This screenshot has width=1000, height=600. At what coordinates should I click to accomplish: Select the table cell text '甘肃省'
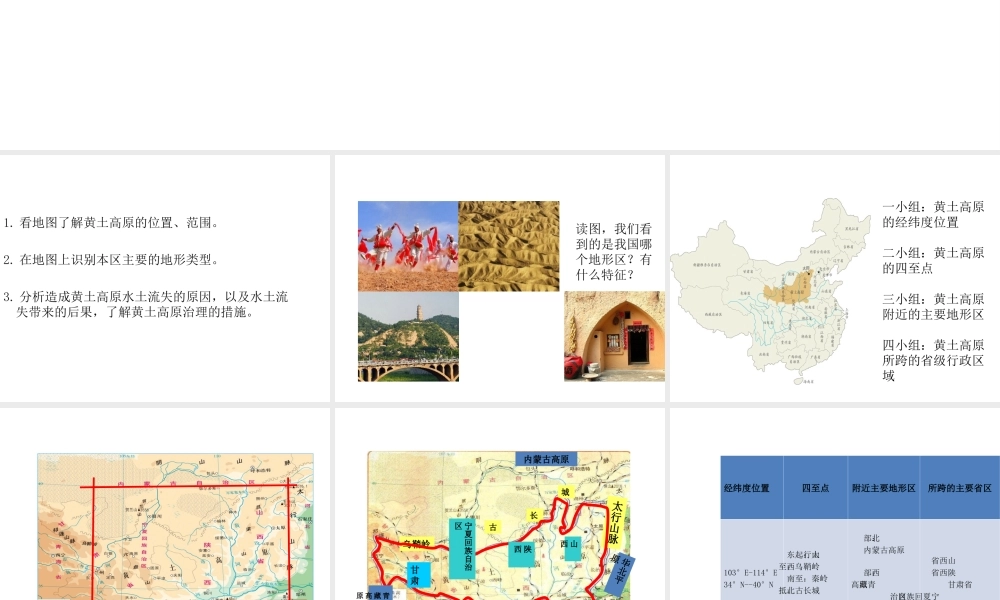point(960,584)
